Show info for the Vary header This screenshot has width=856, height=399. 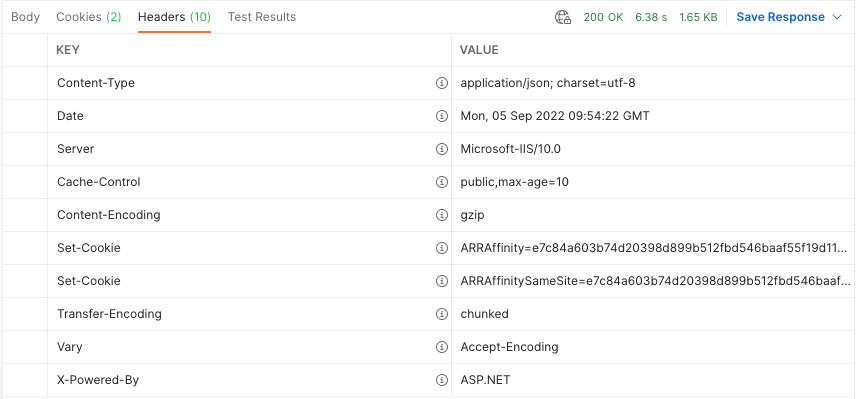(x=442, y=347)
